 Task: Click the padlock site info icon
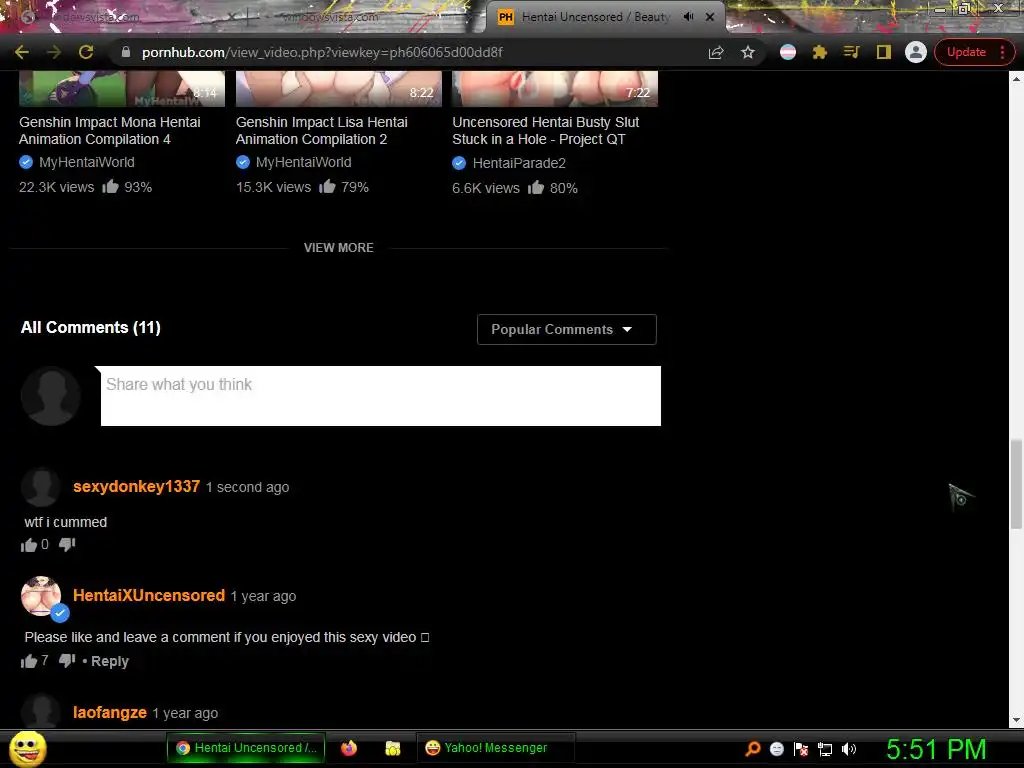(x=126, y=52)
